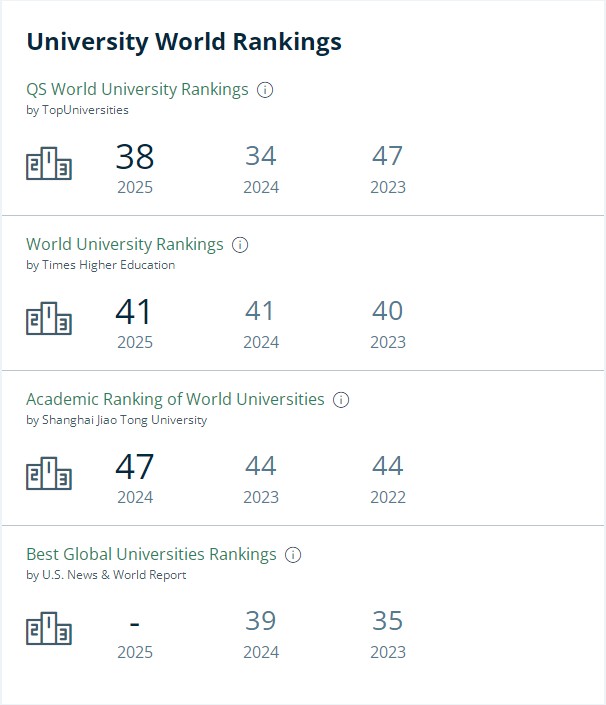Click podium icon in Times Higher Education row
This screenshot has height=705, width=606.
coord(49,318)
